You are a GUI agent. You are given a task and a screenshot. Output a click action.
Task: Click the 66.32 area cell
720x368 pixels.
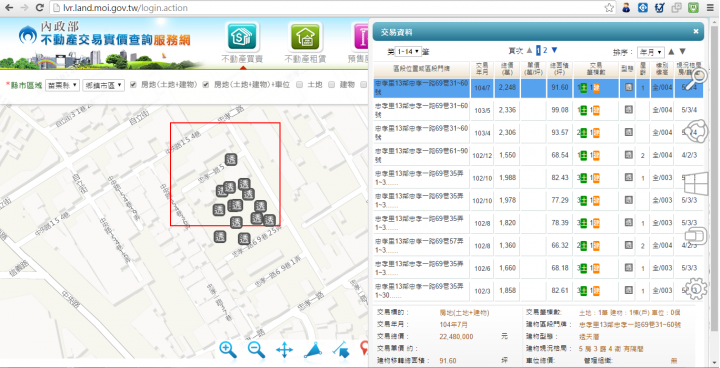(560, 245)
